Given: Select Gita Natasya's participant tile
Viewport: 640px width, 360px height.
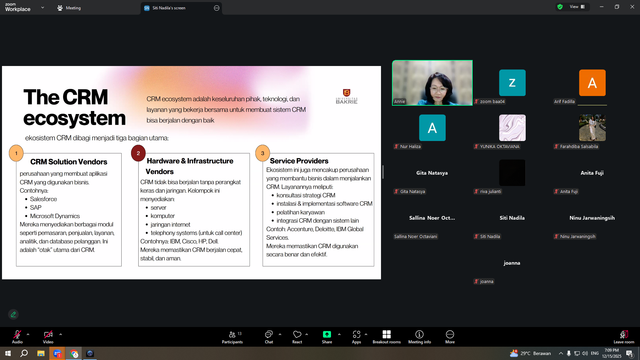Looking at the screenshot, I should pos(432,173).
